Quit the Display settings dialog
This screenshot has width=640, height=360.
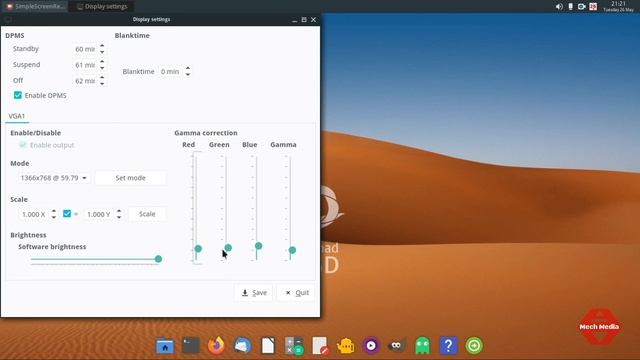point(296,293)
